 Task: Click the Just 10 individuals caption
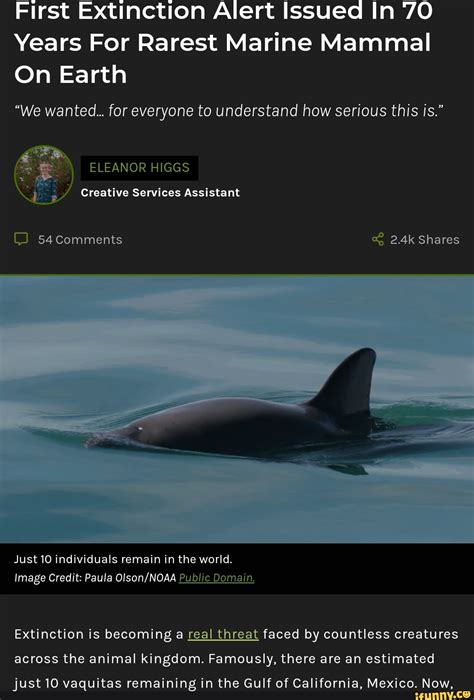[x=124, y=559]
